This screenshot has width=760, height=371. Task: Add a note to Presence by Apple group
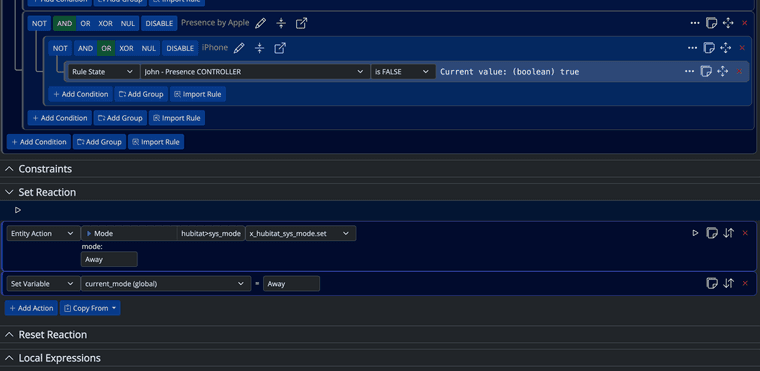711,23
